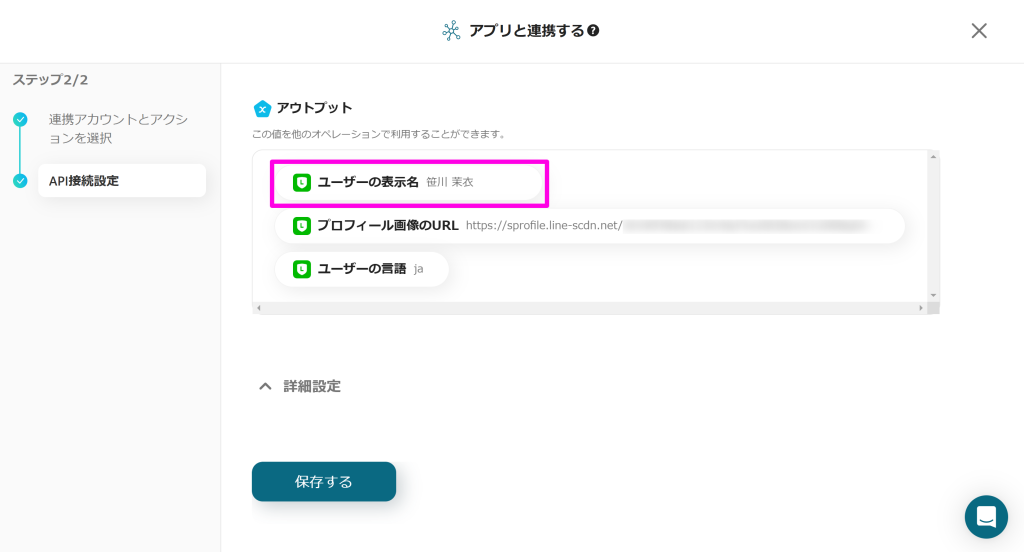Select the ユーザーの表示名 output value
This screenshot has height=552, width=1024.
(409, 182)
